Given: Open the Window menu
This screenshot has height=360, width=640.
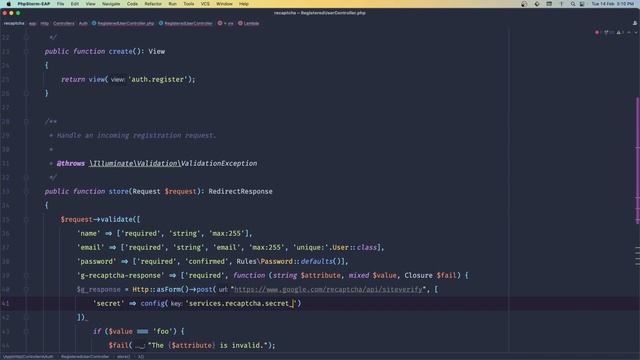Looking at the screenshot, I should click(224, 4).
